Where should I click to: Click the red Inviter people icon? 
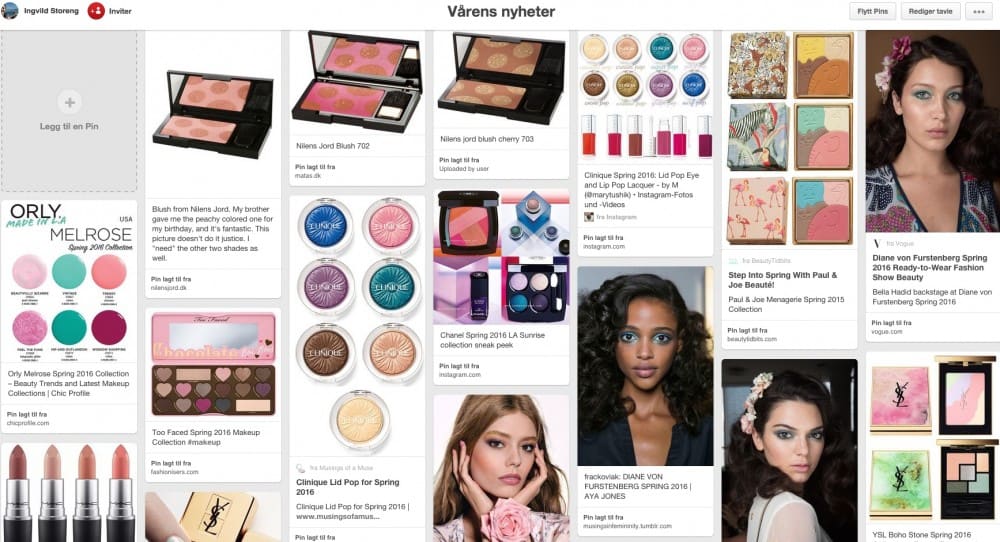96,11
